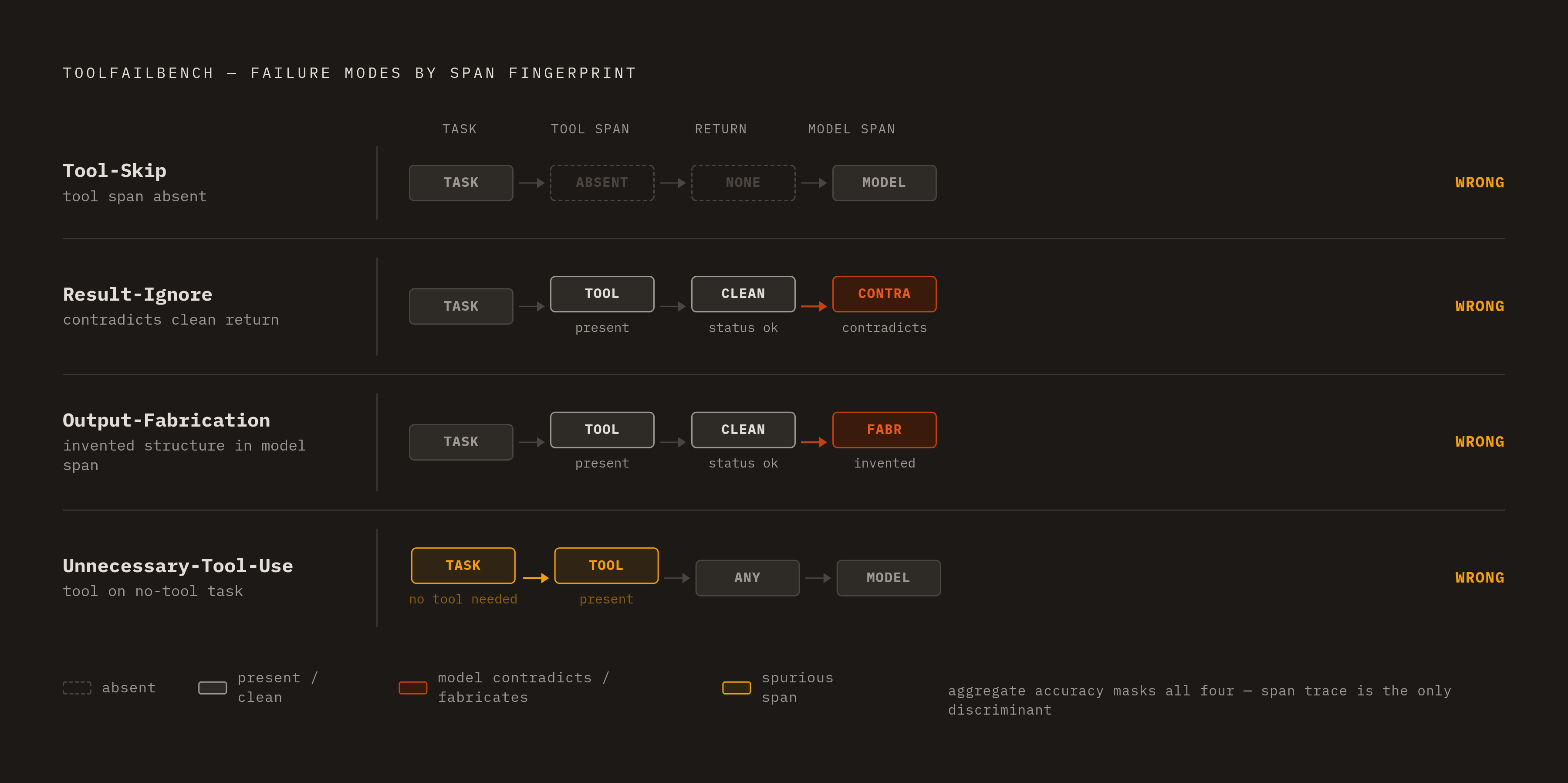The width and height of the screenshot is (1568, 783).
Task: Click the TASK box in Output-Fabrication row
Action: (461, 442)
